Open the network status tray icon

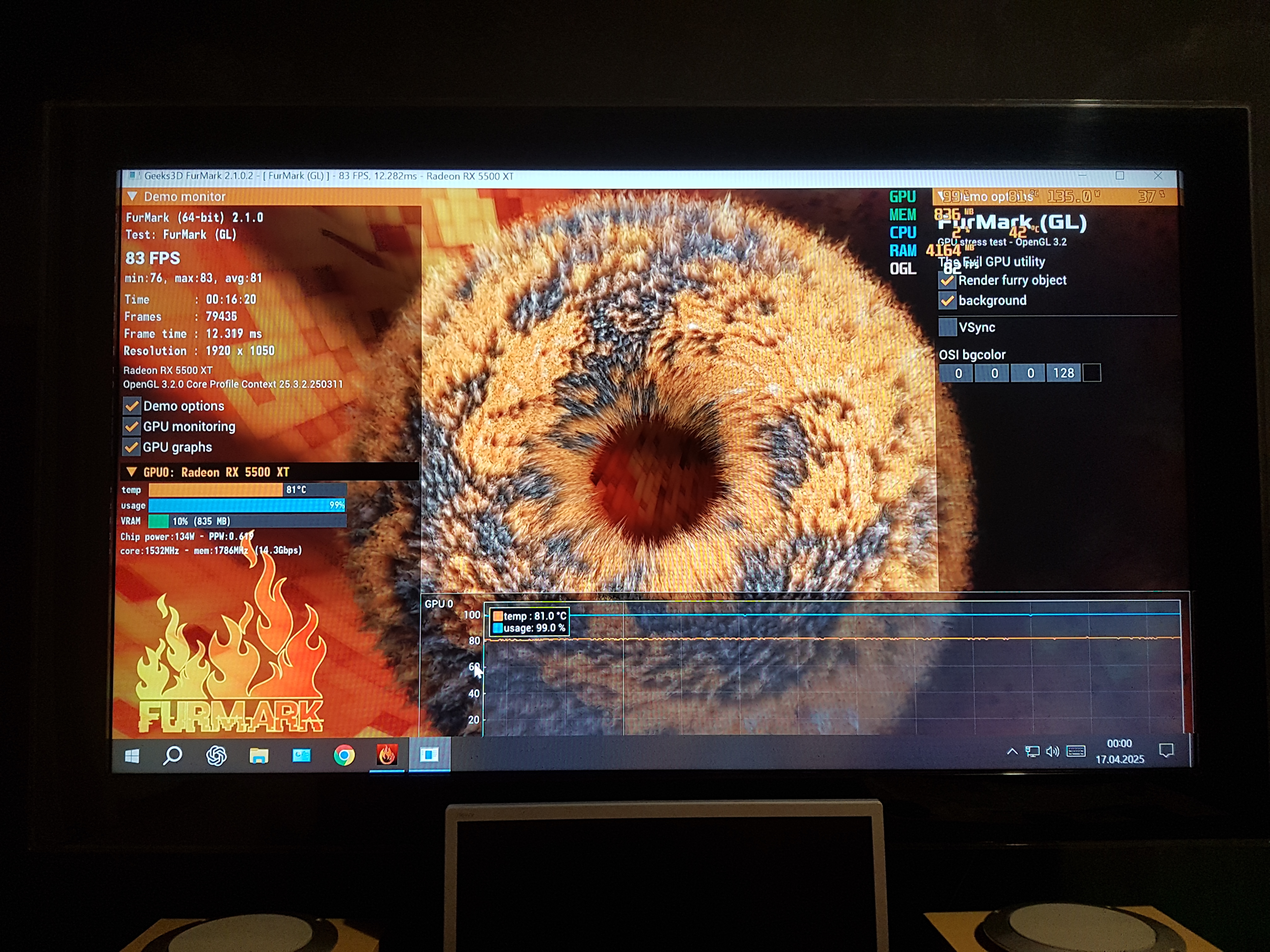pos(1032,751)
